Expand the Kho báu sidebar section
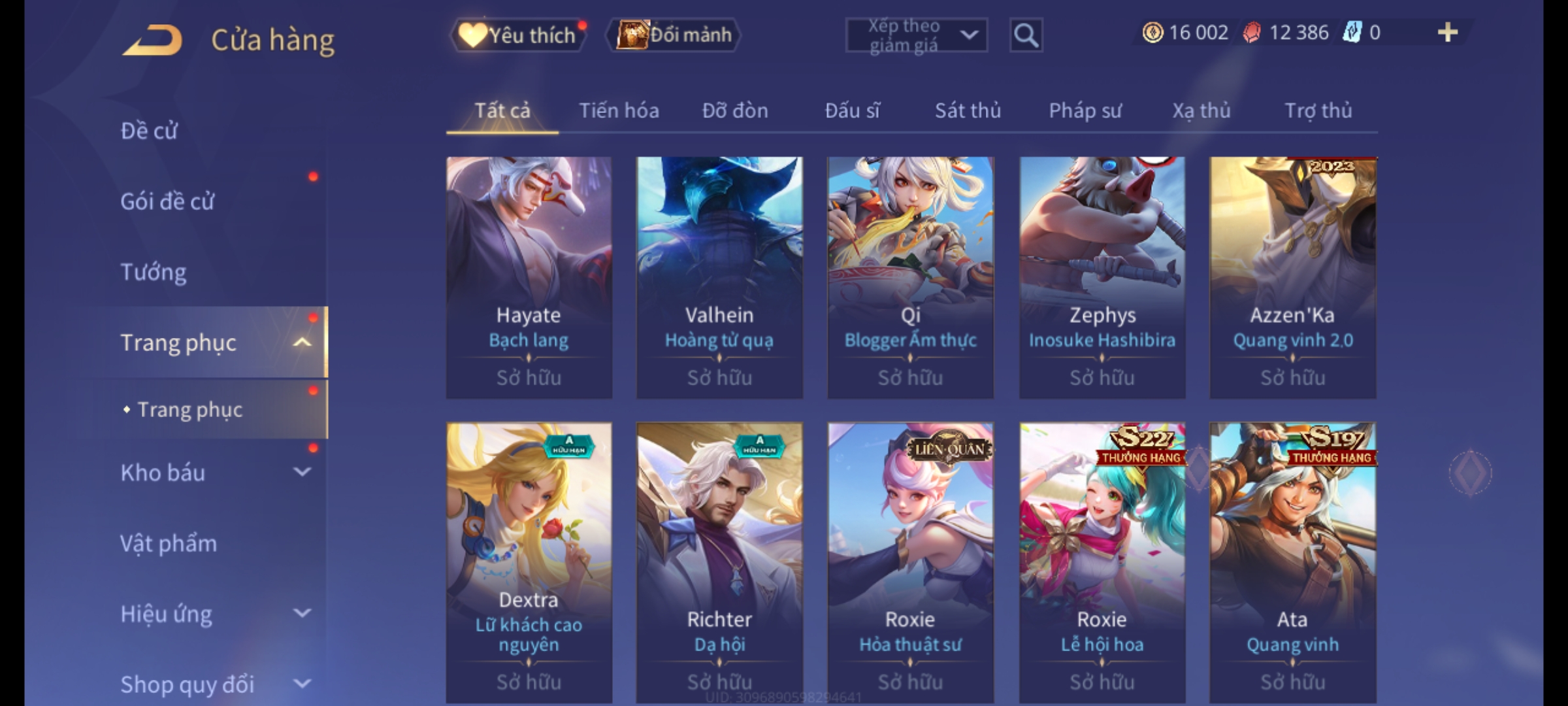 (302, 471)
